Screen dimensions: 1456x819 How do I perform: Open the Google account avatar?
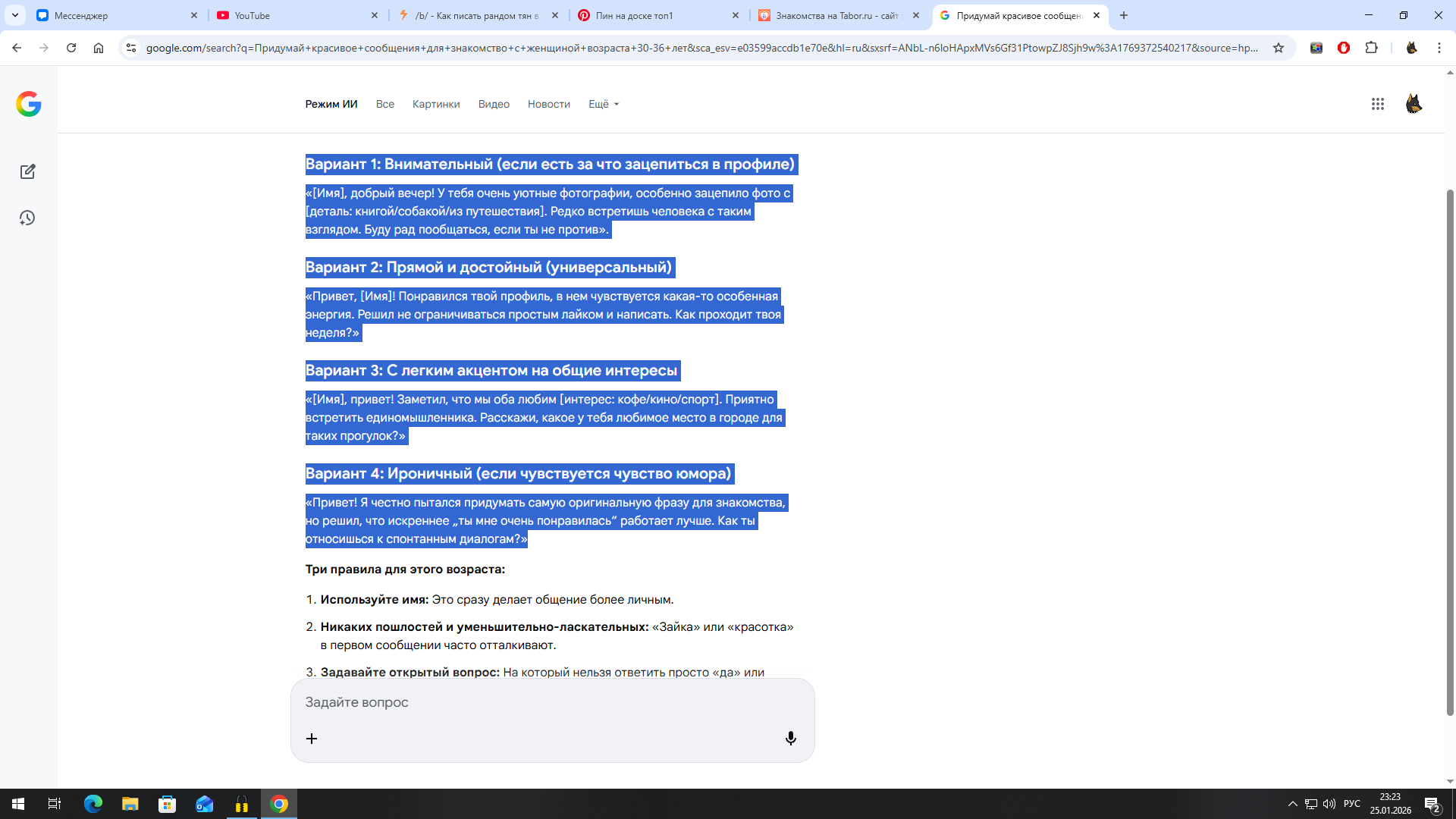pyautogui.click(x=1414, y=104)
